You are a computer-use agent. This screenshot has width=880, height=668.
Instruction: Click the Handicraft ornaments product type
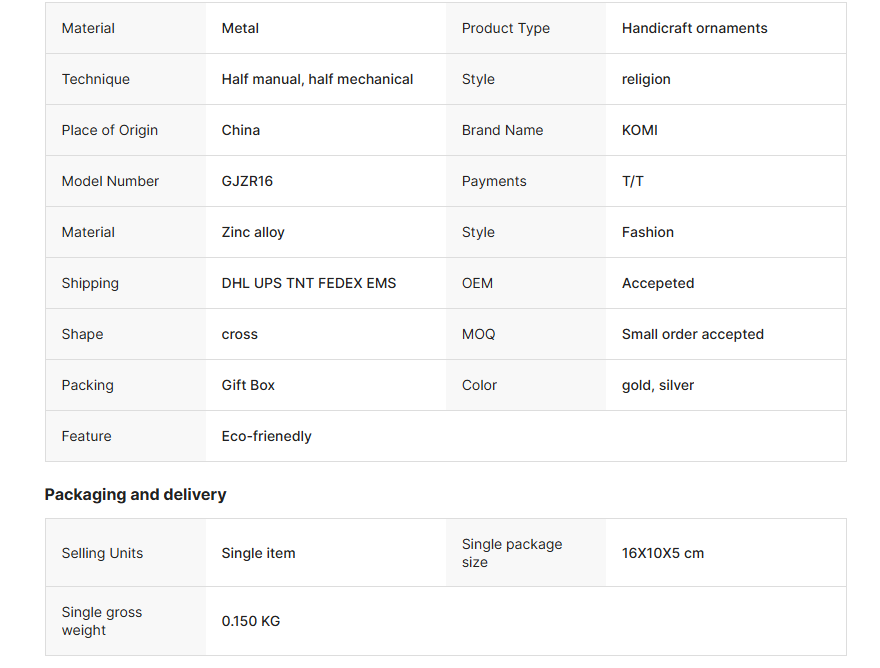[x=694, y=28]
